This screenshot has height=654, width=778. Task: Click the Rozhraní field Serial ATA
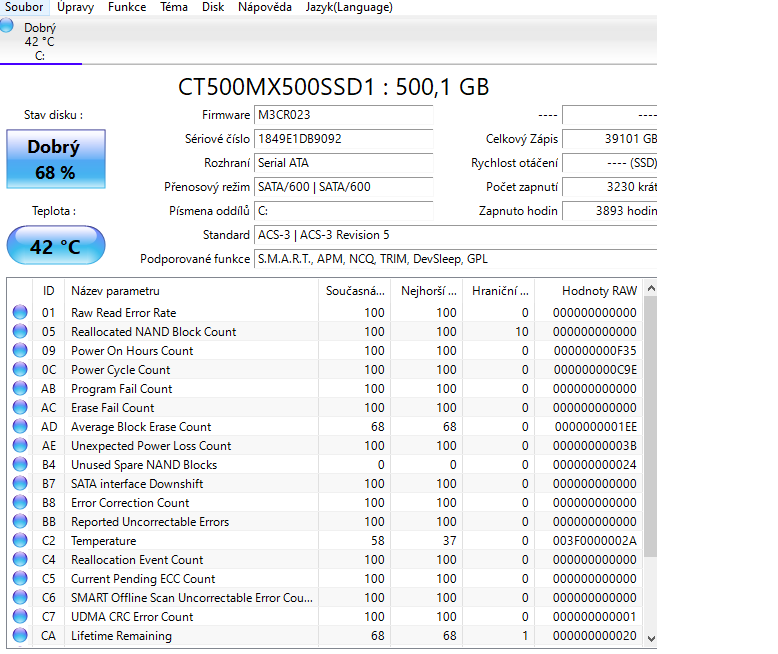[343, 163]
